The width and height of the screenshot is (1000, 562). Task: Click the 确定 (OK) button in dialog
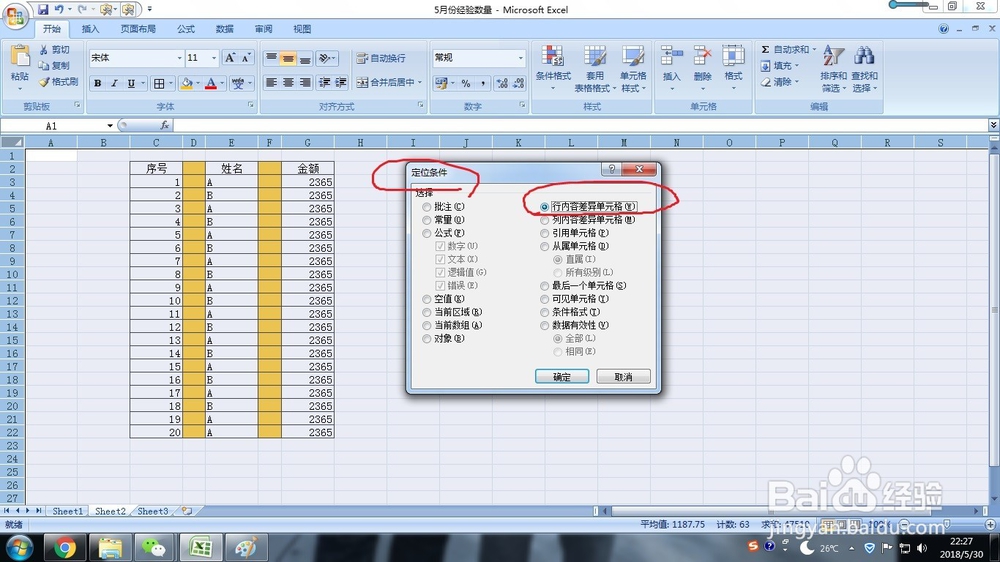(562, 377)
